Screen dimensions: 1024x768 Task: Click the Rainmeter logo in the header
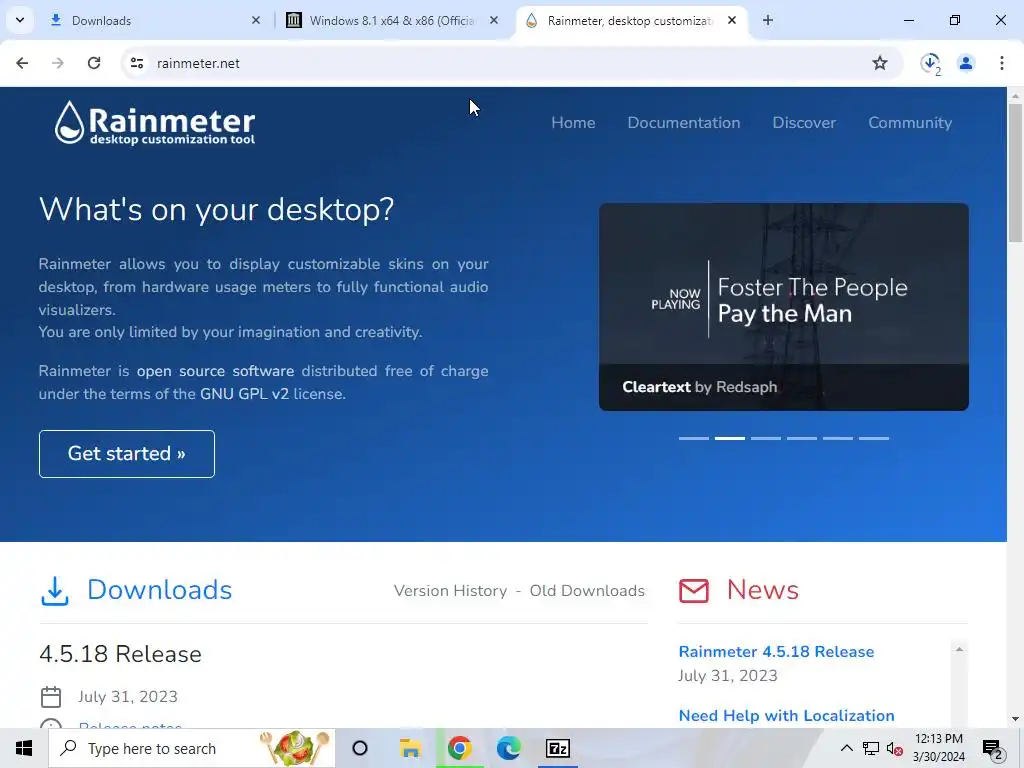coord(155,123)
